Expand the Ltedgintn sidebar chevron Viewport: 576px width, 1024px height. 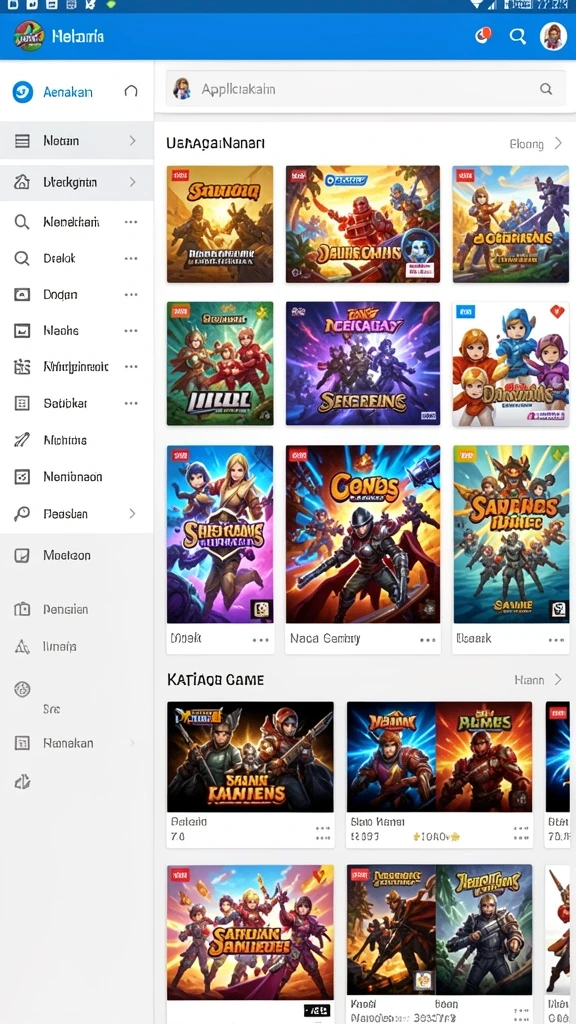tap(133, 182)
